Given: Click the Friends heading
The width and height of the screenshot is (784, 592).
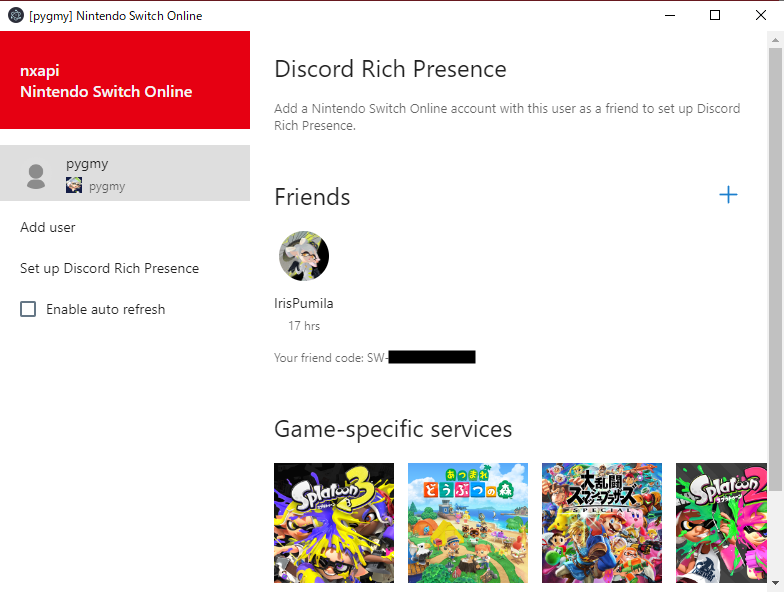Looking at the screenshot, I should [312, 197].
